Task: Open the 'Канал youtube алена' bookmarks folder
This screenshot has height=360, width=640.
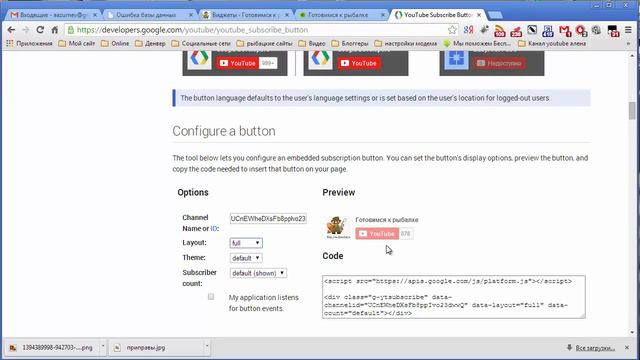Action: click(552, 43)
